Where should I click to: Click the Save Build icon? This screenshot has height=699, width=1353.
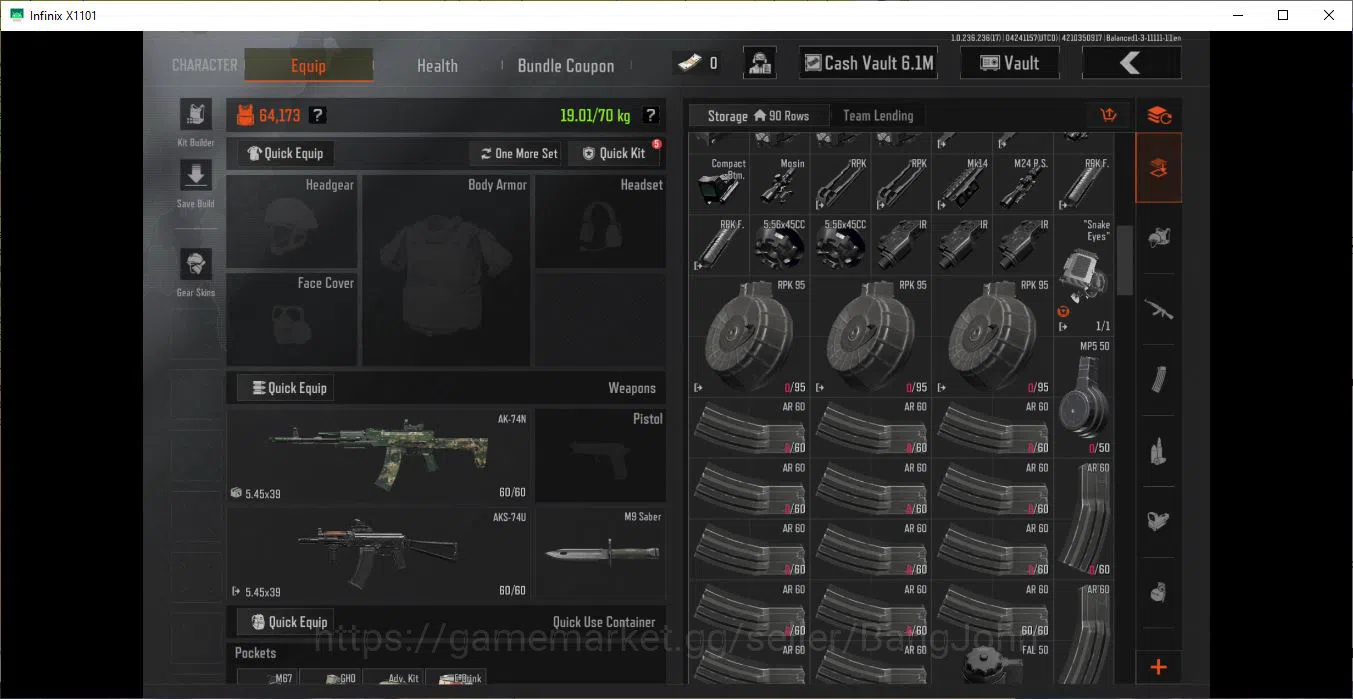click(x=195, y=176)
